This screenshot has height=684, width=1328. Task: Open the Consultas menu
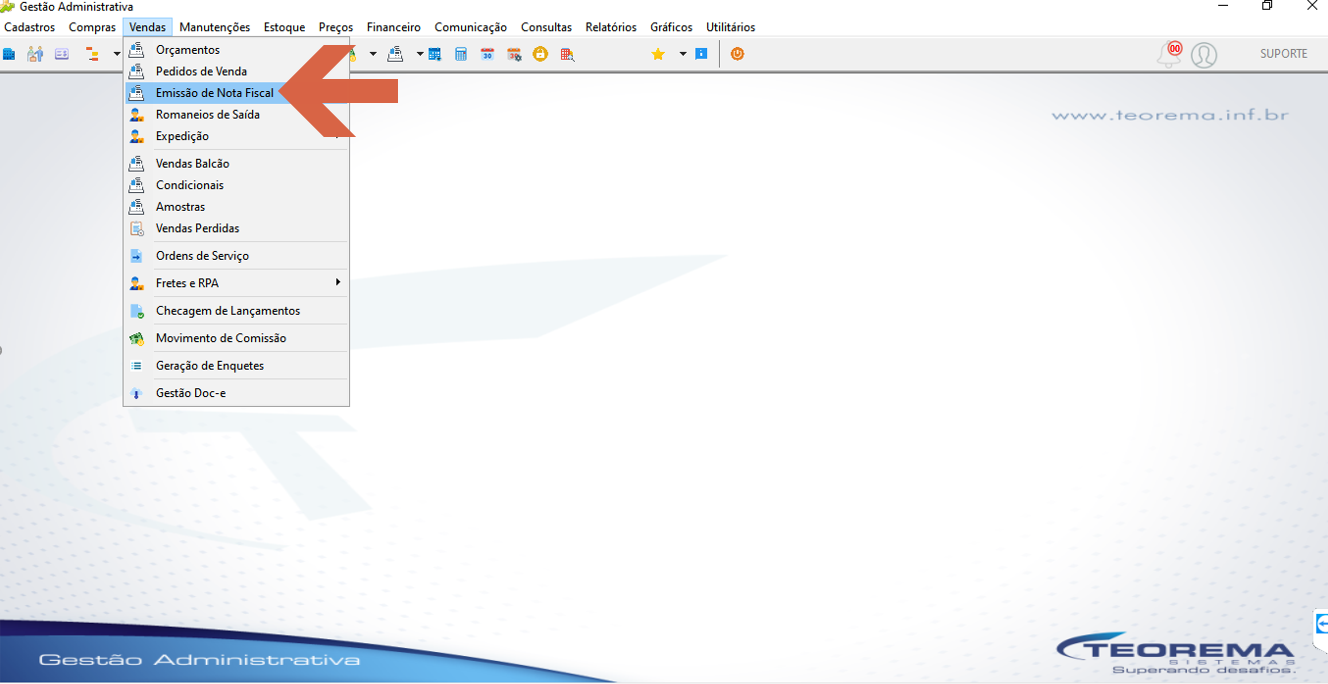(547, 27)
